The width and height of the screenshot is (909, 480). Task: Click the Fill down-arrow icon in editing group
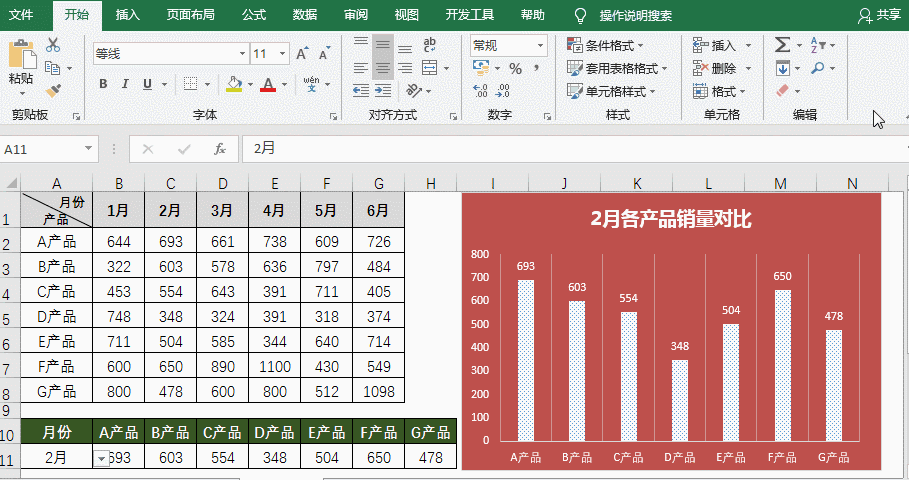tap(783, 68)
